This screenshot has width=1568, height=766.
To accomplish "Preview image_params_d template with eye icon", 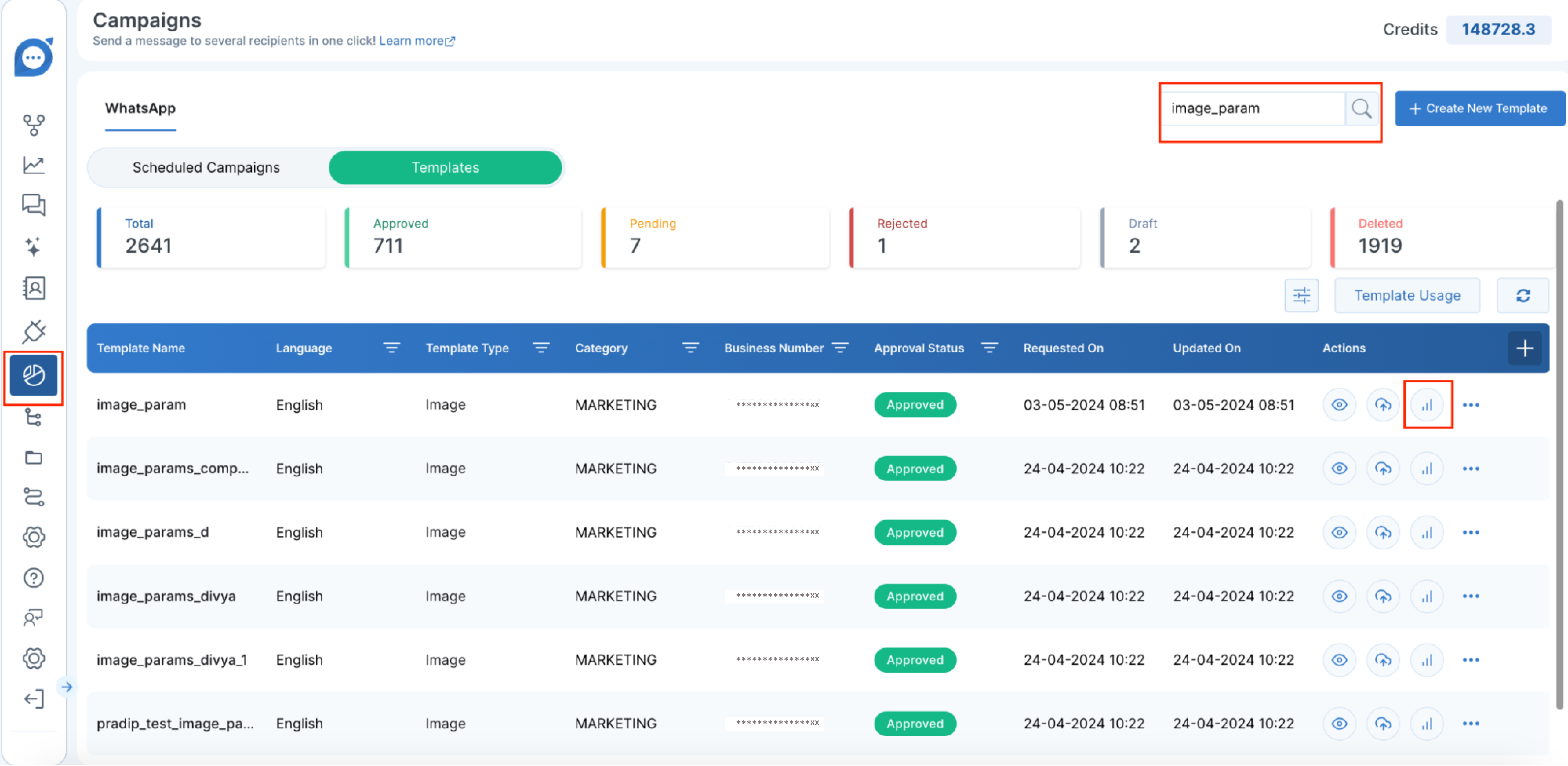I will click(x=1339, y=533).
